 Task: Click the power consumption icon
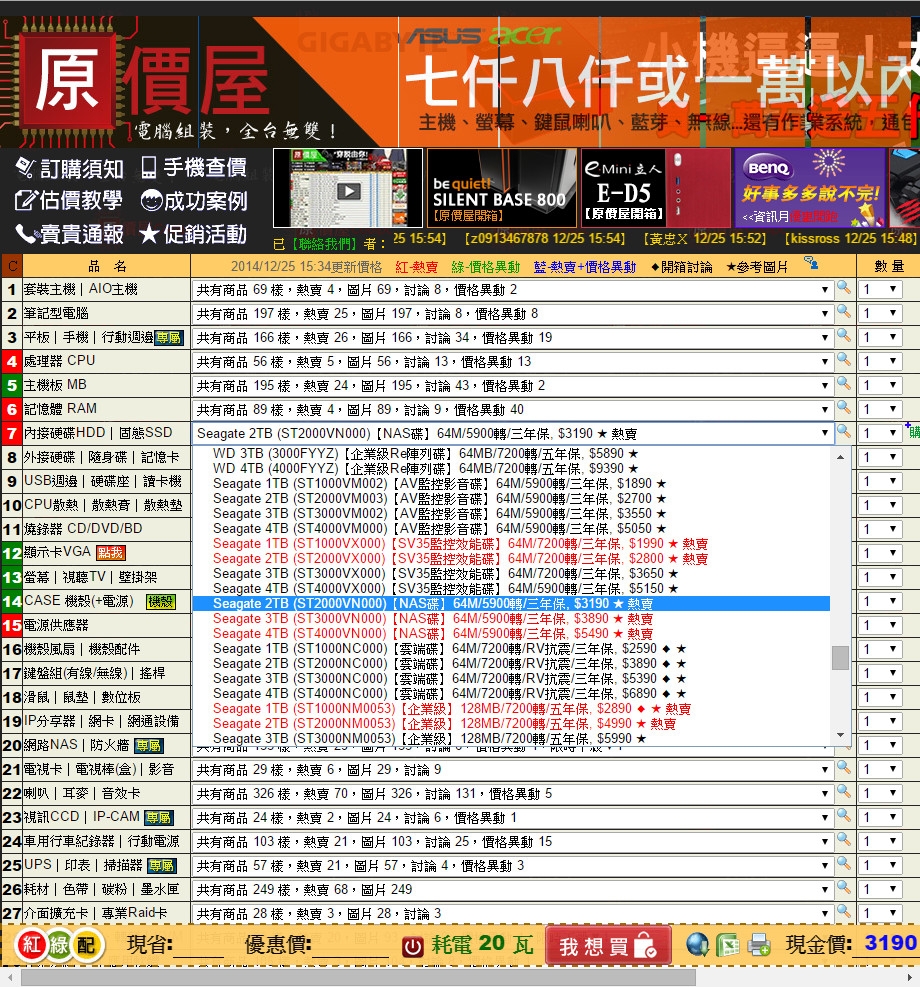coord(412,946)
